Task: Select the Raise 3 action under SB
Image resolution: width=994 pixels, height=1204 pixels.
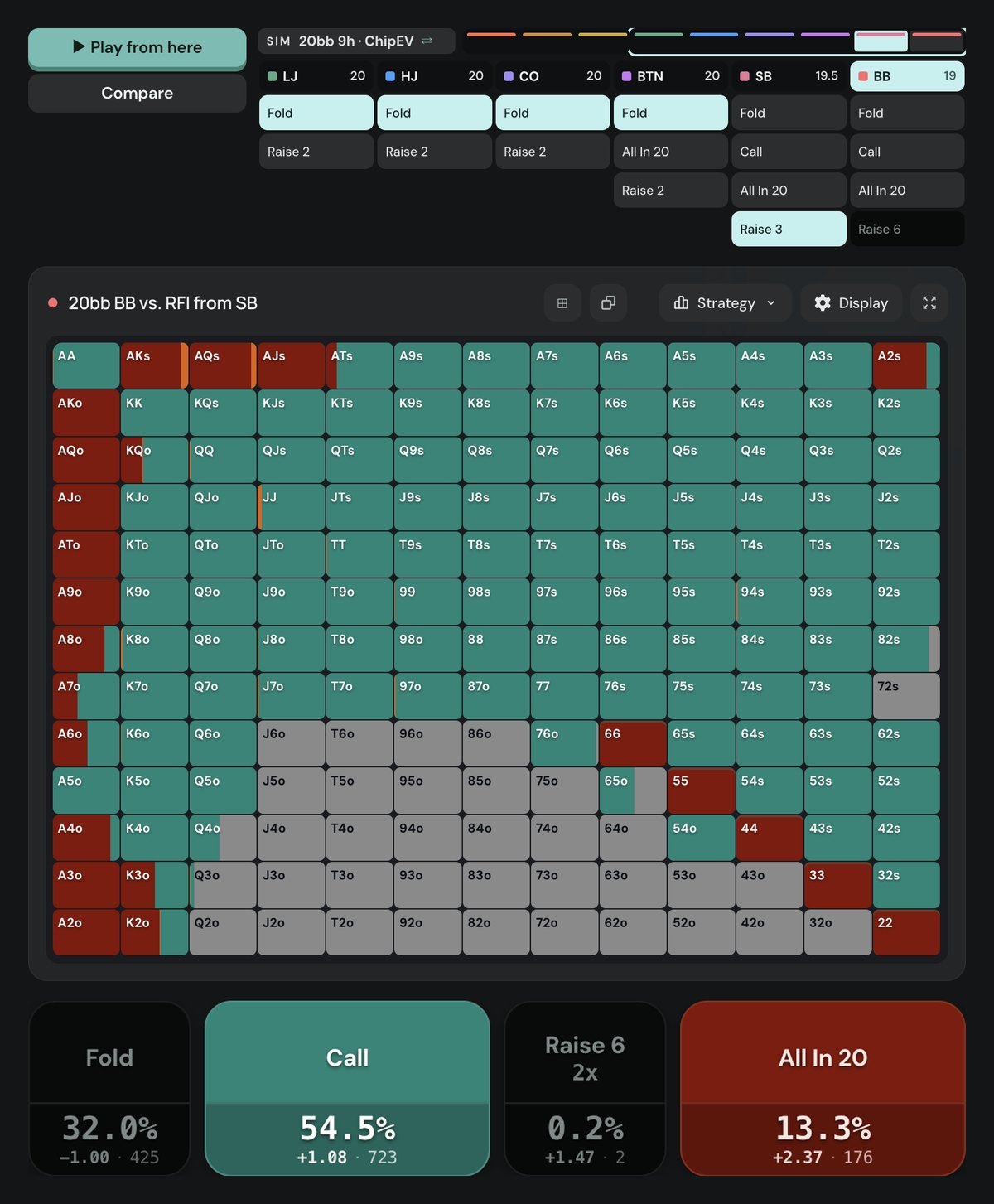Action: 789,229
